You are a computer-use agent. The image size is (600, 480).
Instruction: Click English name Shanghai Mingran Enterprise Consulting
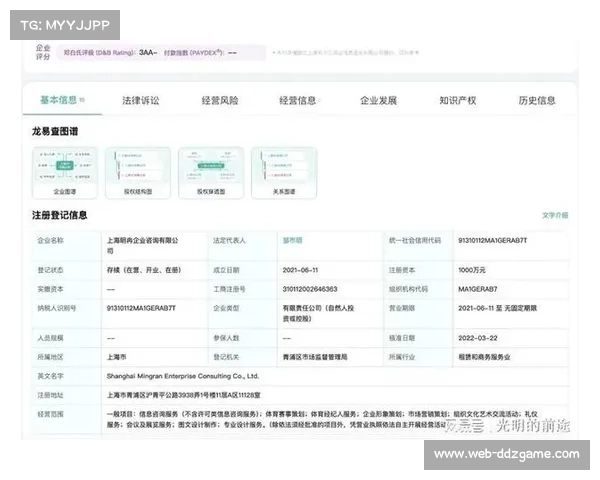click(x=183, y=376)
